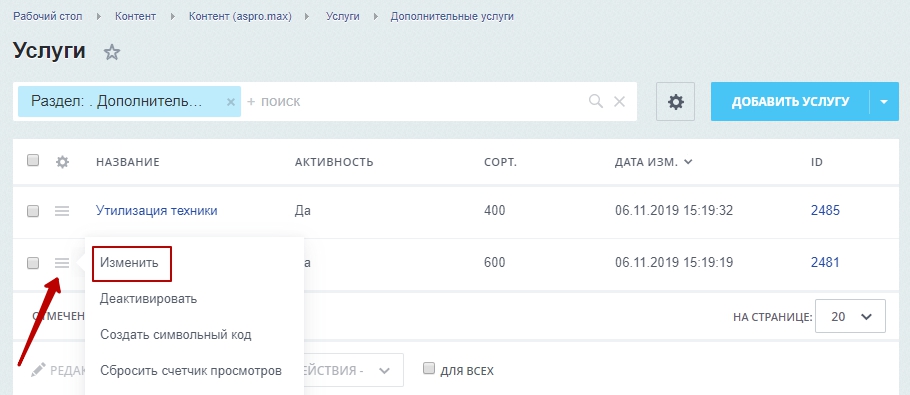Choose Создать символьный код menu item
Screen dimensions: 910x395
pyautogui.click(x=175, y=335)
